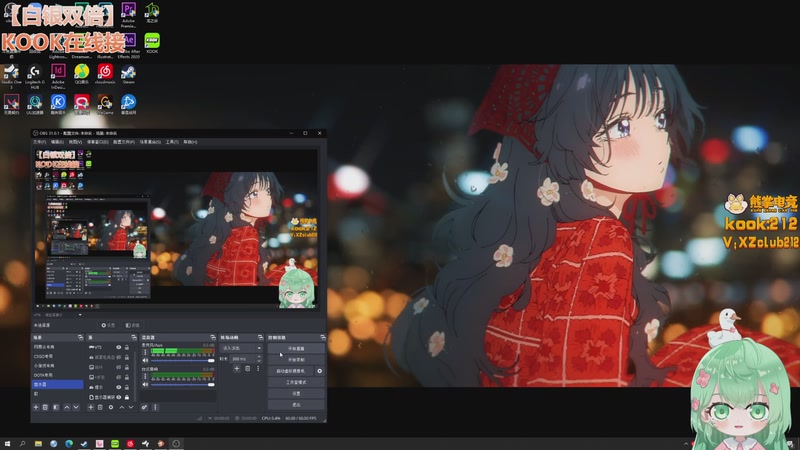
Task: Remove transition with trash icon
Action: click(247, 368)
